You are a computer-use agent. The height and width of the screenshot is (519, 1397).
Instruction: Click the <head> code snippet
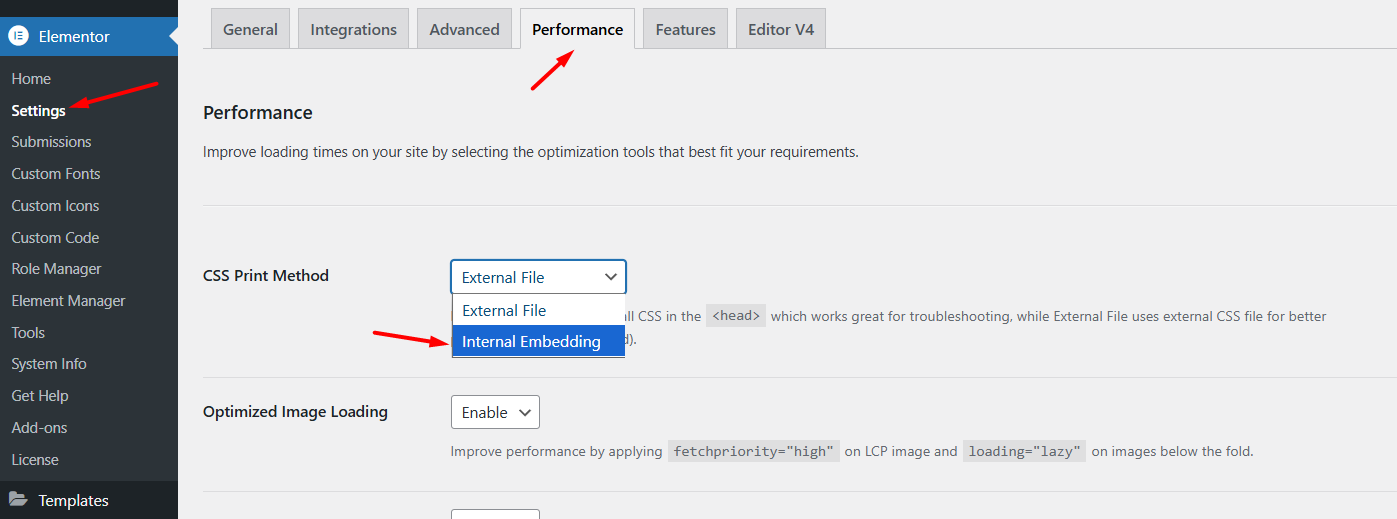coord(736,316)
